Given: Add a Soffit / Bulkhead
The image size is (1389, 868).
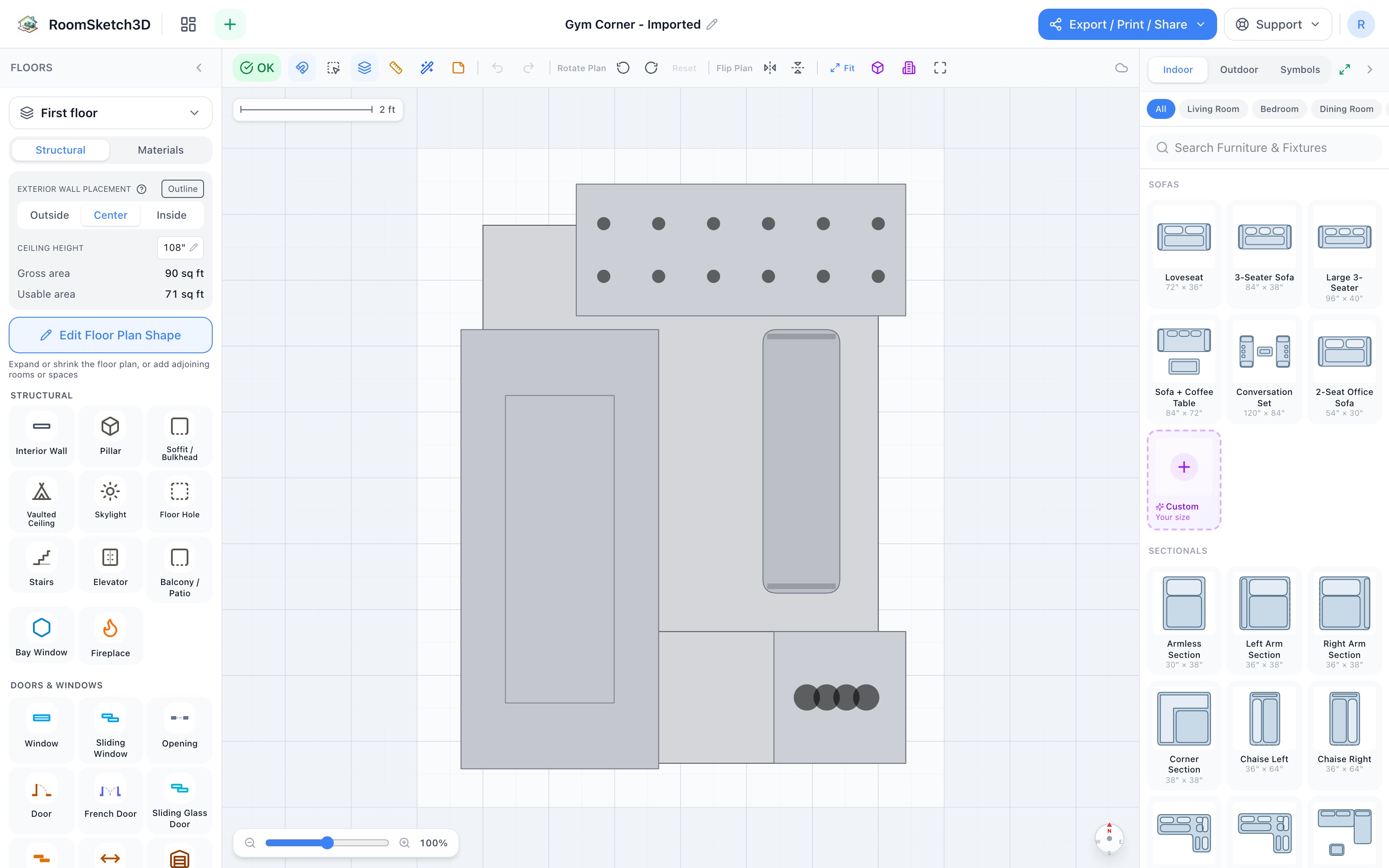Looking at the screenshot, I should [x=180, y=436].
